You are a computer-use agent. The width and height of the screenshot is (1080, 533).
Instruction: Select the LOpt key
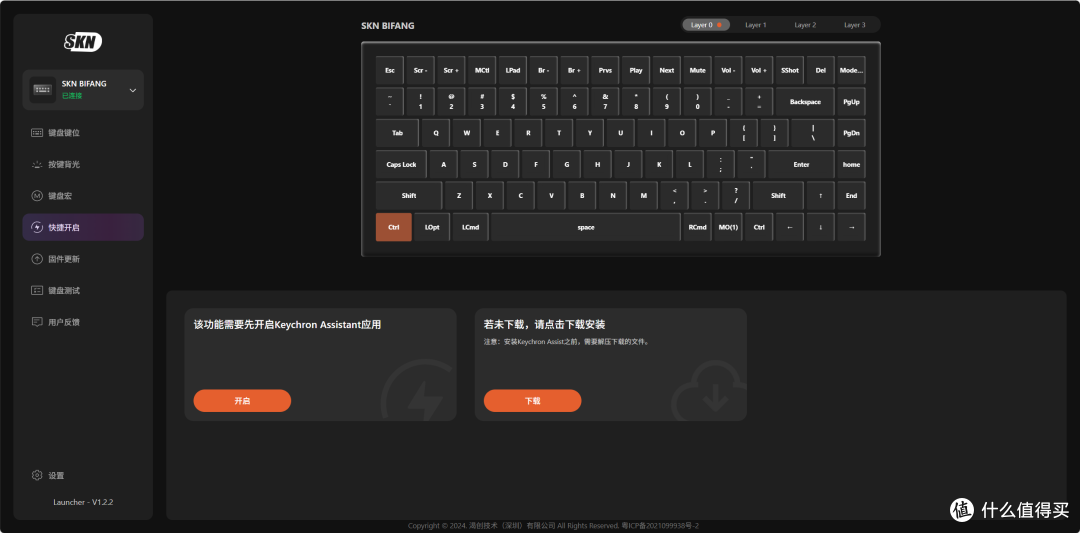[x=432, y=227]
